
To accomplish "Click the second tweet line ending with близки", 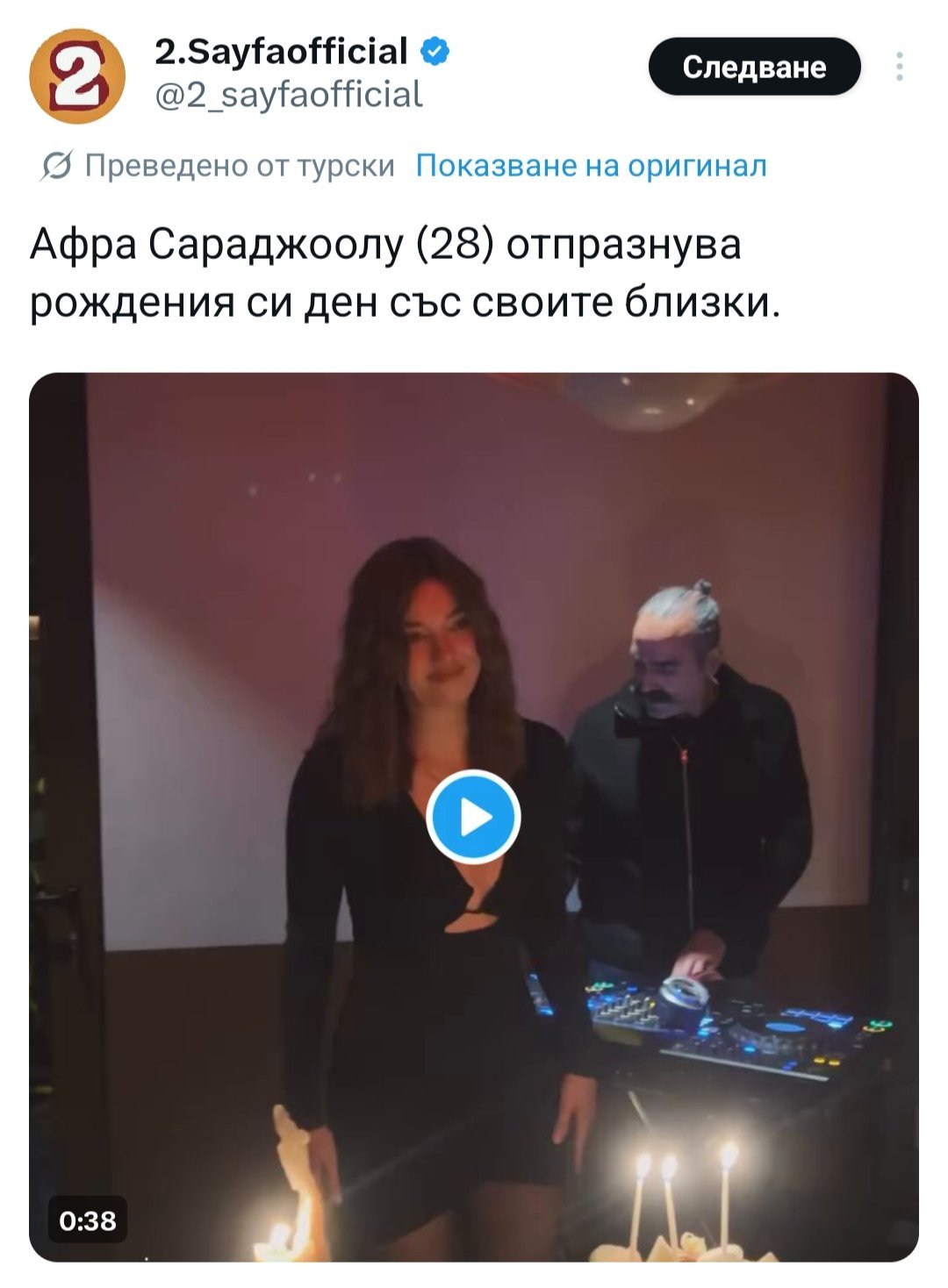I will point(405,302).
